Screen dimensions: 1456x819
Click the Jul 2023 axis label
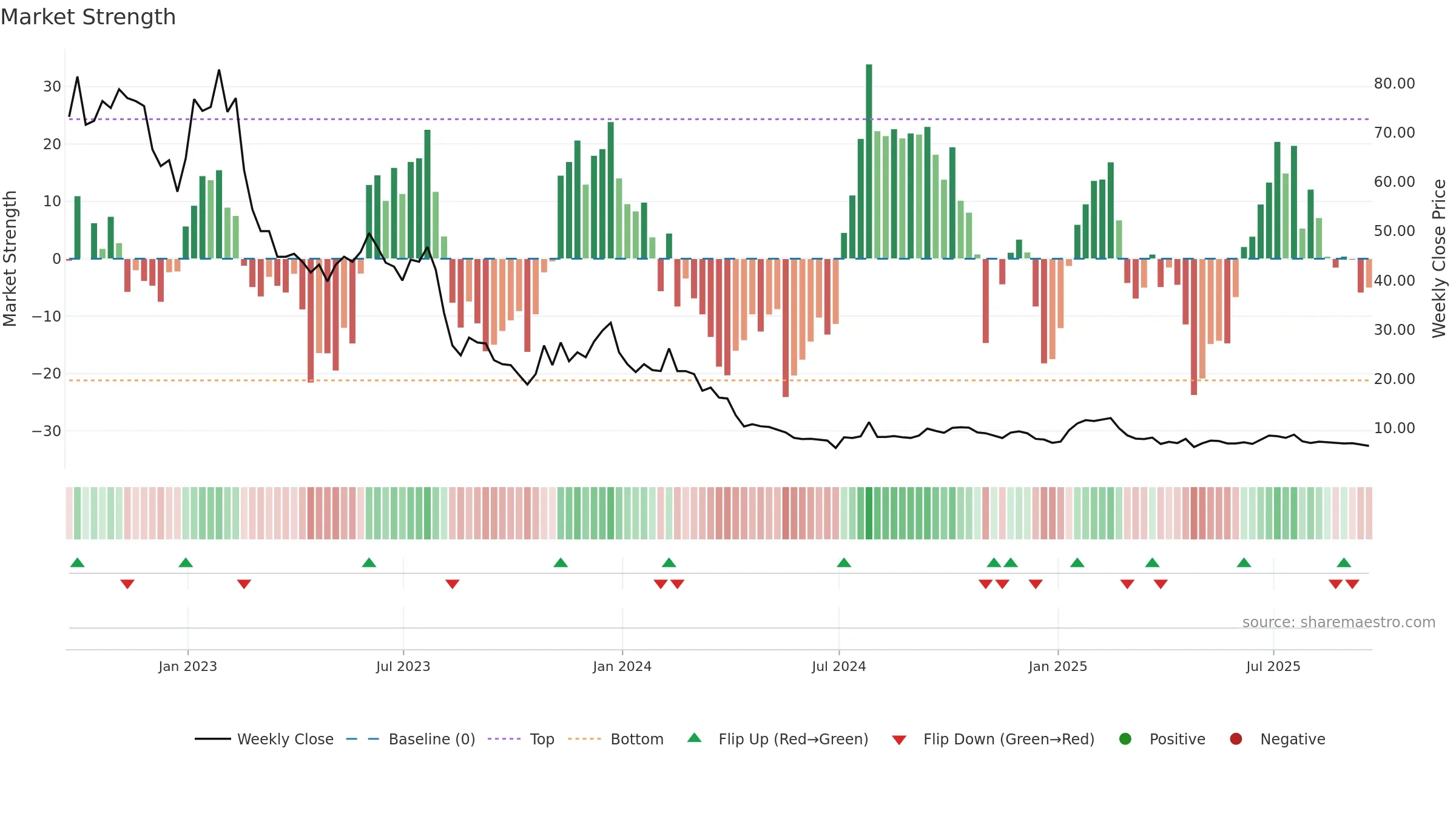point(403,666)
